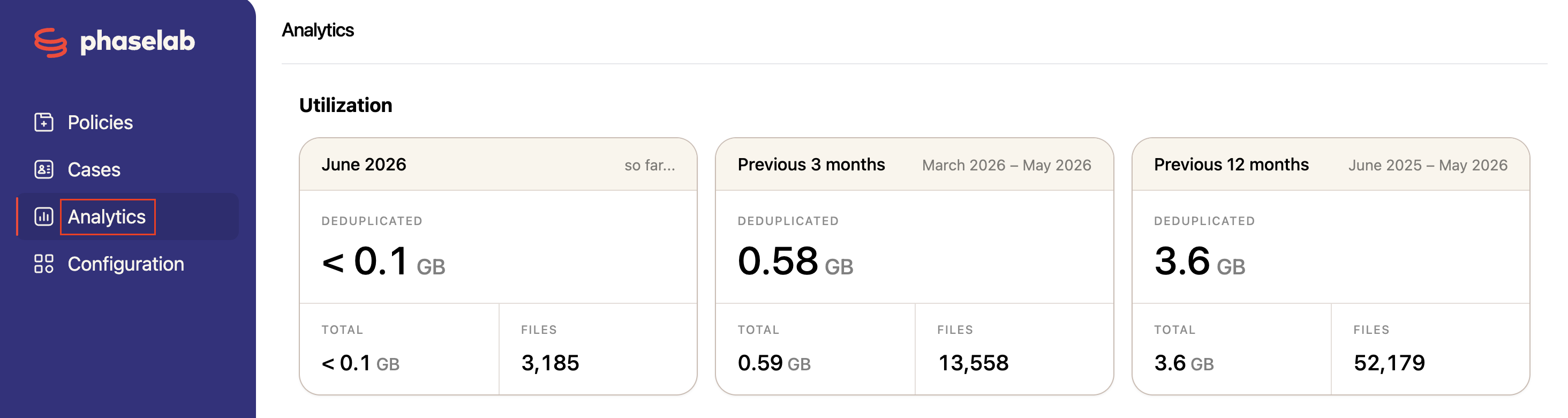The width and height of the screenshot is (1568, 418).
Task: Click the 52,179 files count
Action: click(x=1390, y=363)
